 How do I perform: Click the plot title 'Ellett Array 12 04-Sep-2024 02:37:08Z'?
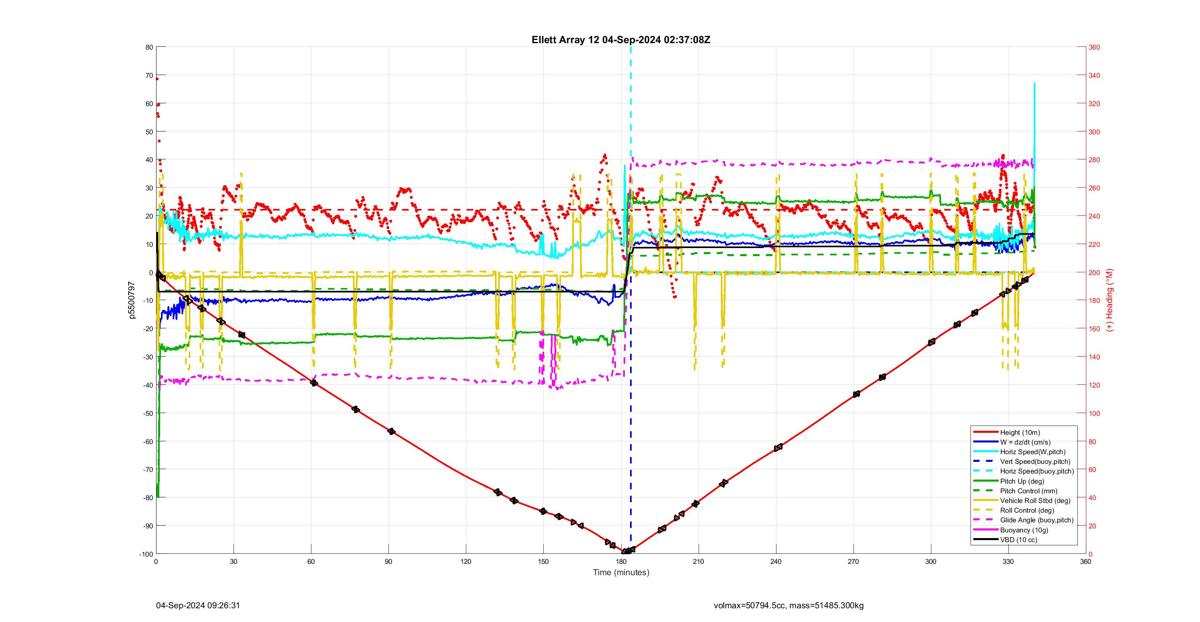click(621, 39)
